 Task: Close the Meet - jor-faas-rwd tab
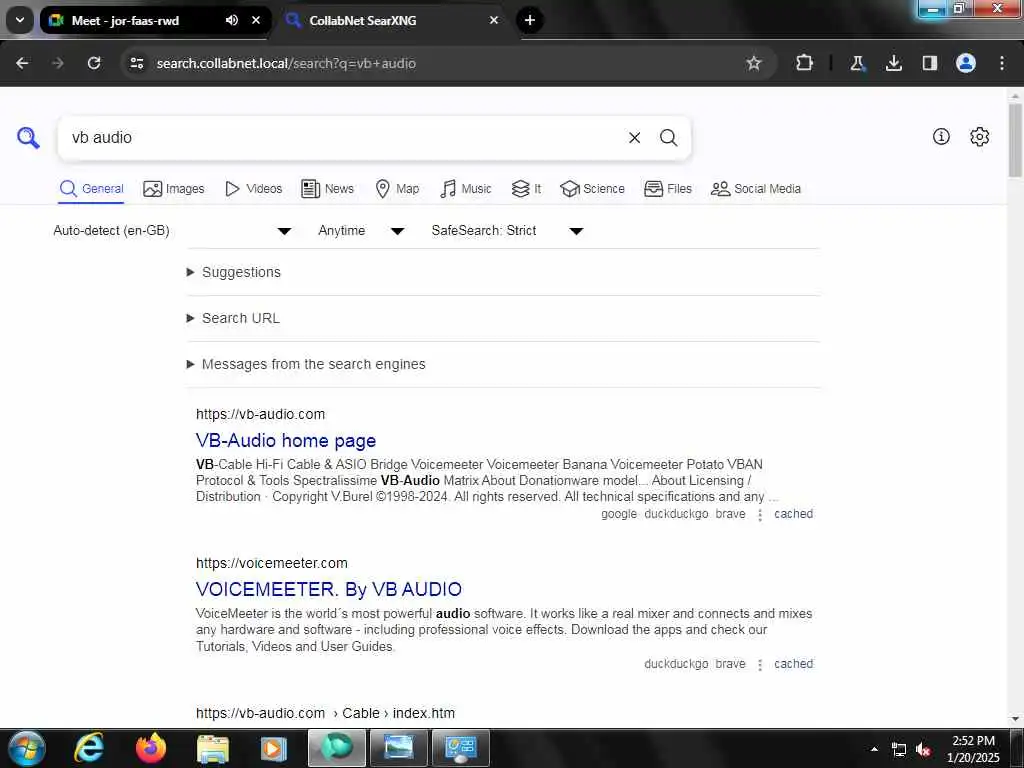tap(256, 20)
